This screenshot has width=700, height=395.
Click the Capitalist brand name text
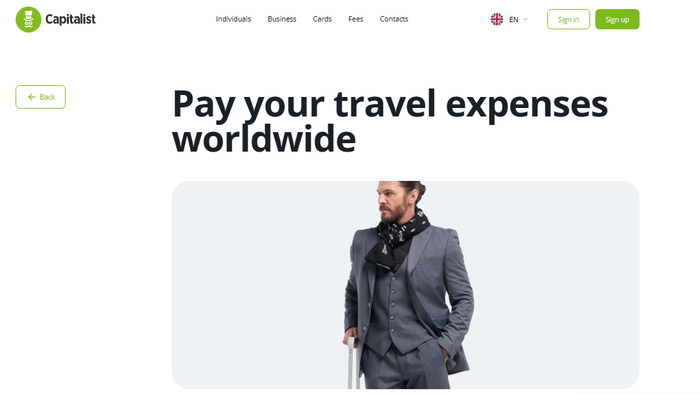click(x=71, y=19)
